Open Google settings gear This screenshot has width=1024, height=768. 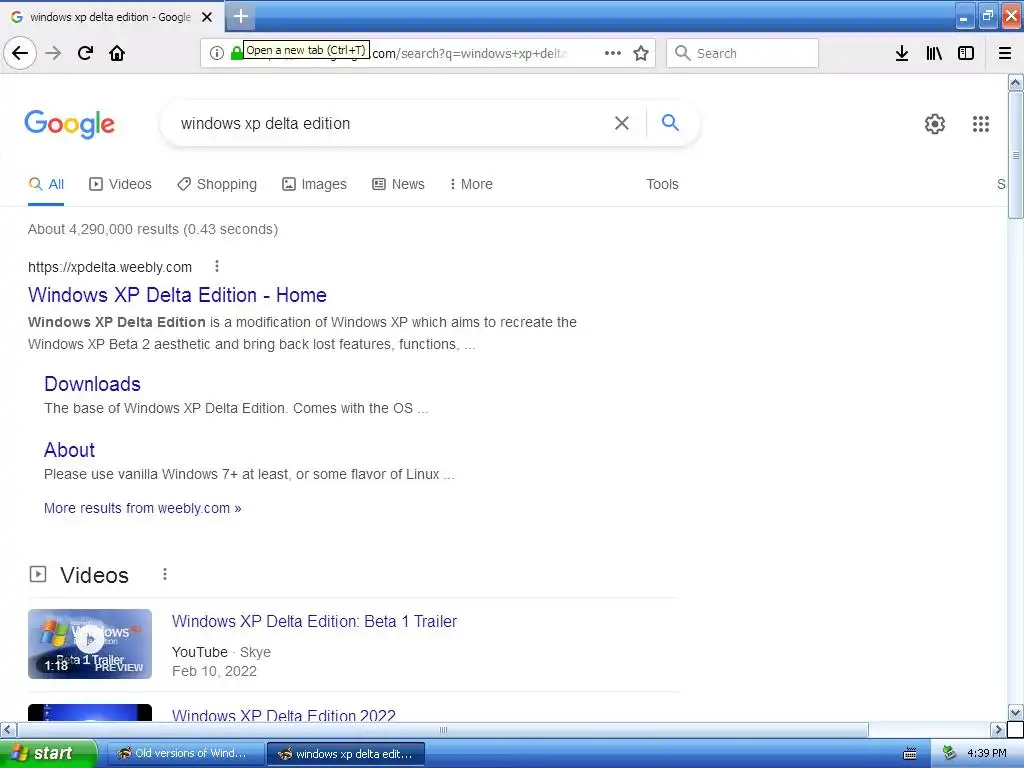[x=935, y=123]
